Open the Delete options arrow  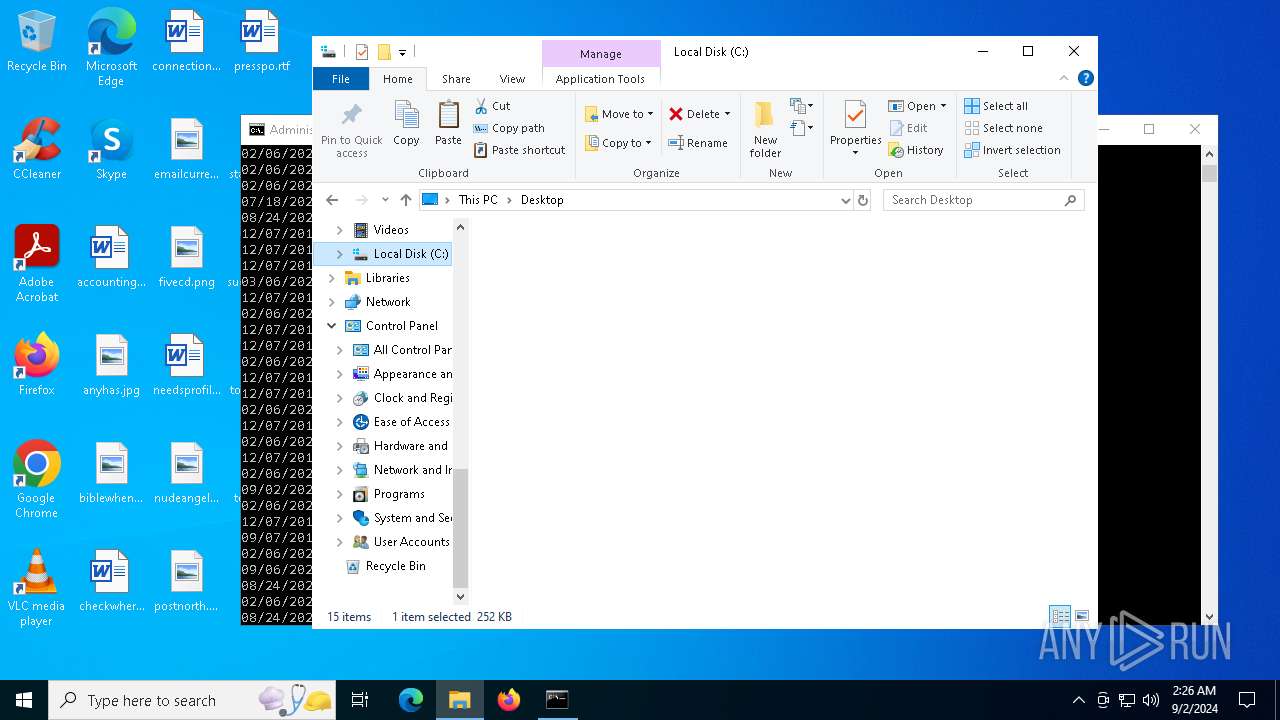click(x=727, y=114)
